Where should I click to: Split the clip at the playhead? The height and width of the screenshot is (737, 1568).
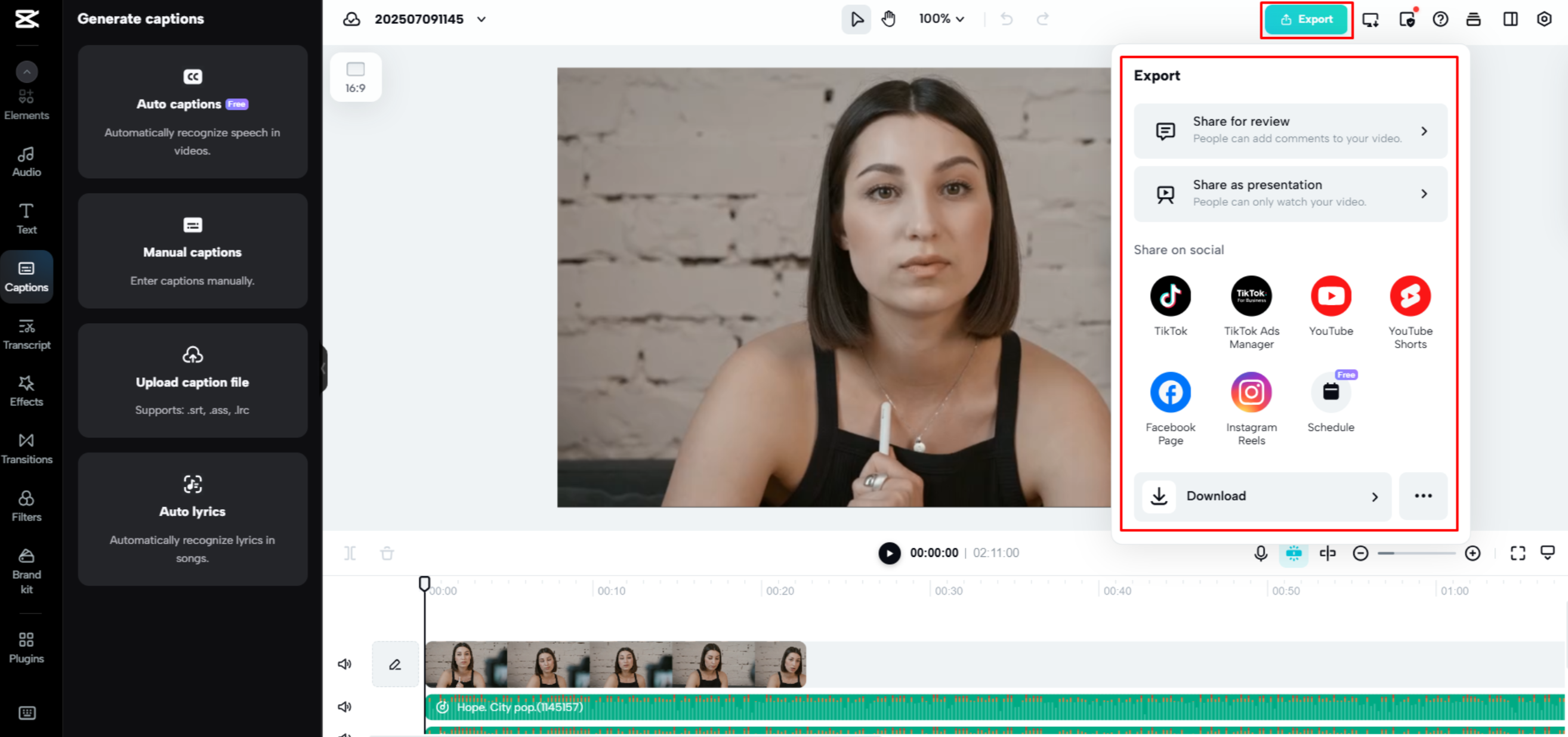[x=350, y=553]
